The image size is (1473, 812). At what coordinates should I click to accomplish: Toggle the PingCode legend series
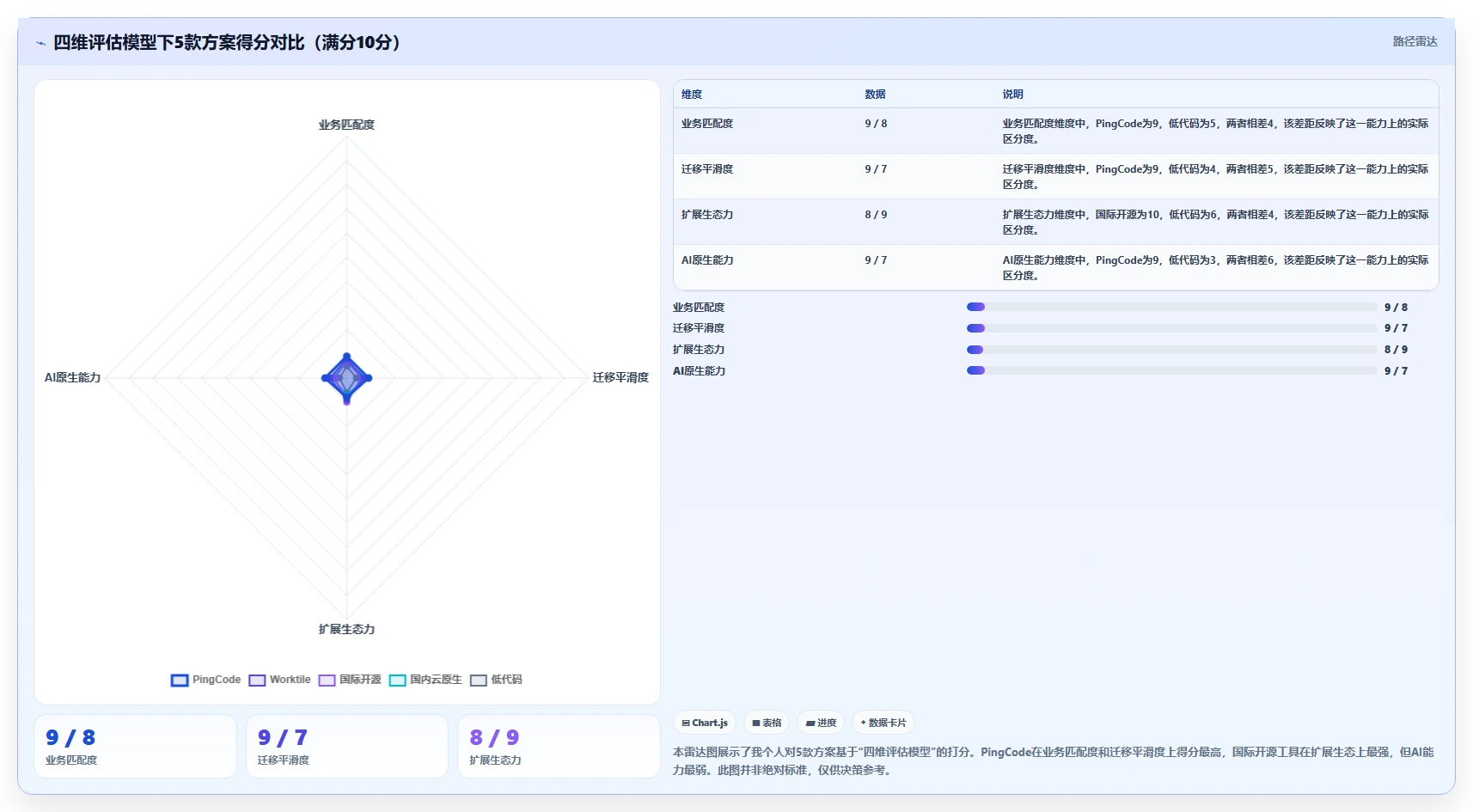click(205, 680)
